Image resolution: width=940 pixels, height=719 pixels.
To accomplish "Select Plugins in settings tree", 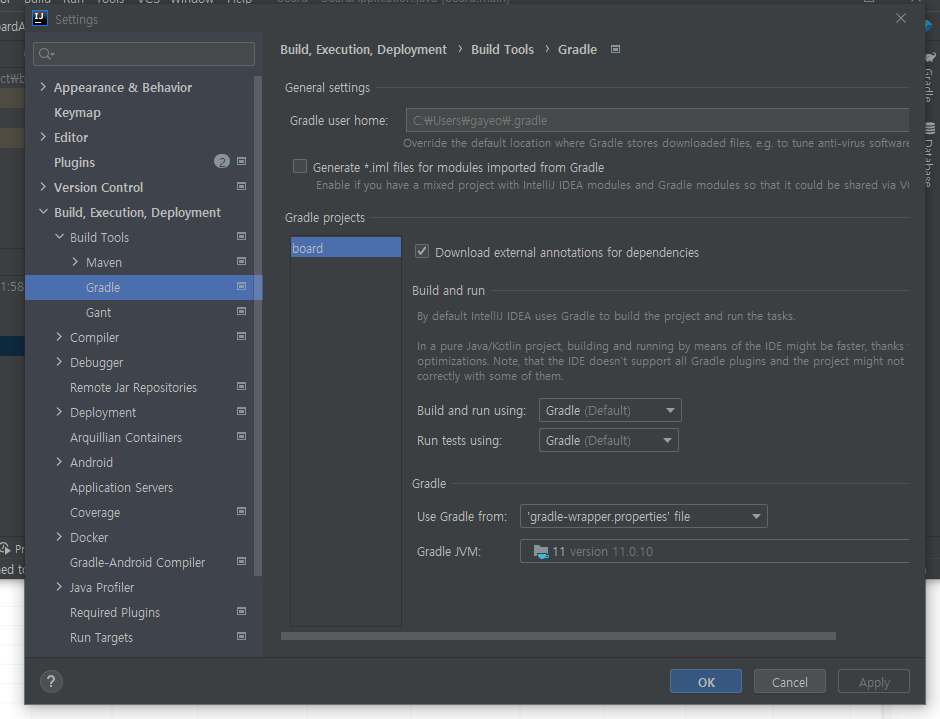I will coord(74,163).
